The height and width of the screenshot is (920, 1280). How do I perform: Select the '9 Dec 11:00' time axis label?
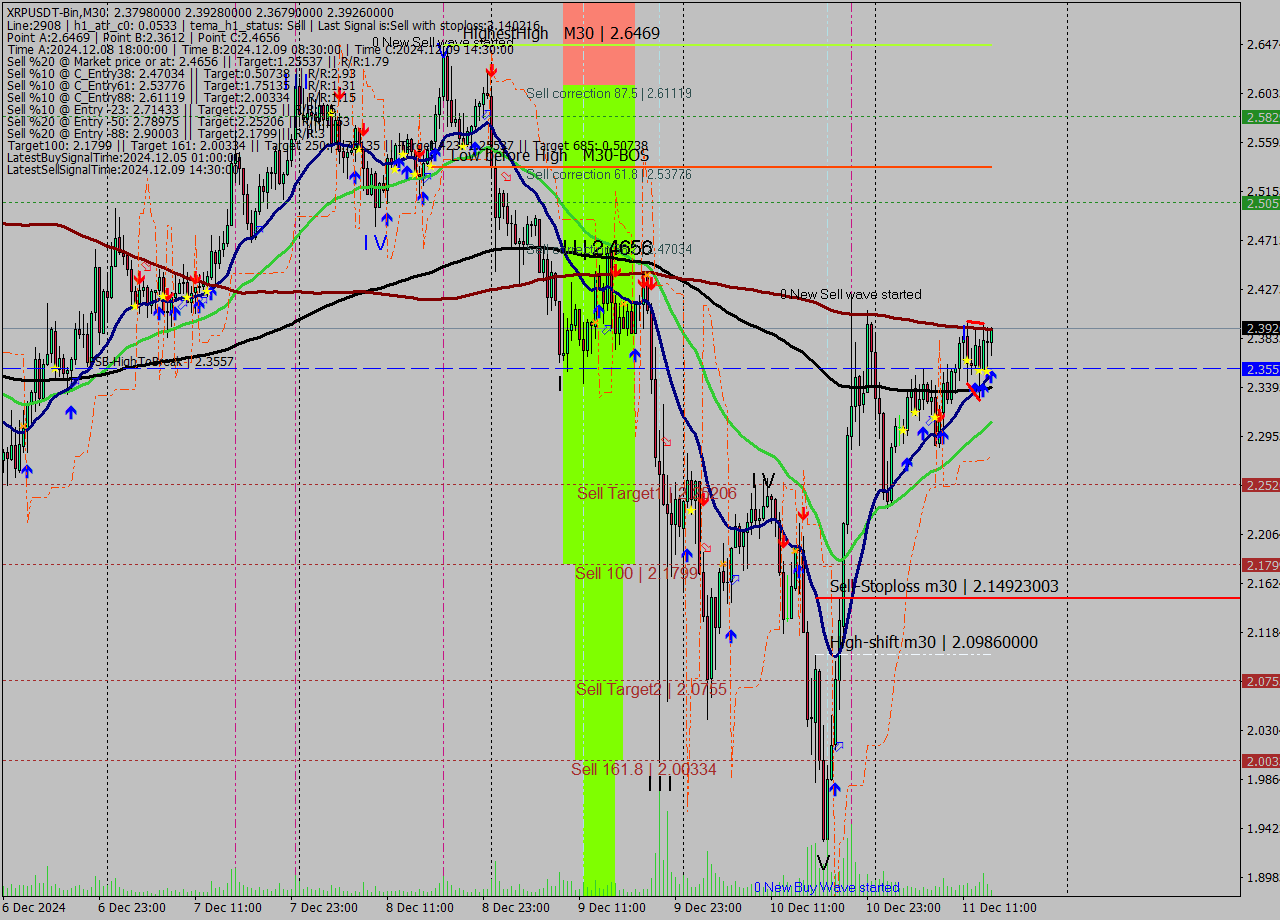pyautogui.click(x=612, y=908)
